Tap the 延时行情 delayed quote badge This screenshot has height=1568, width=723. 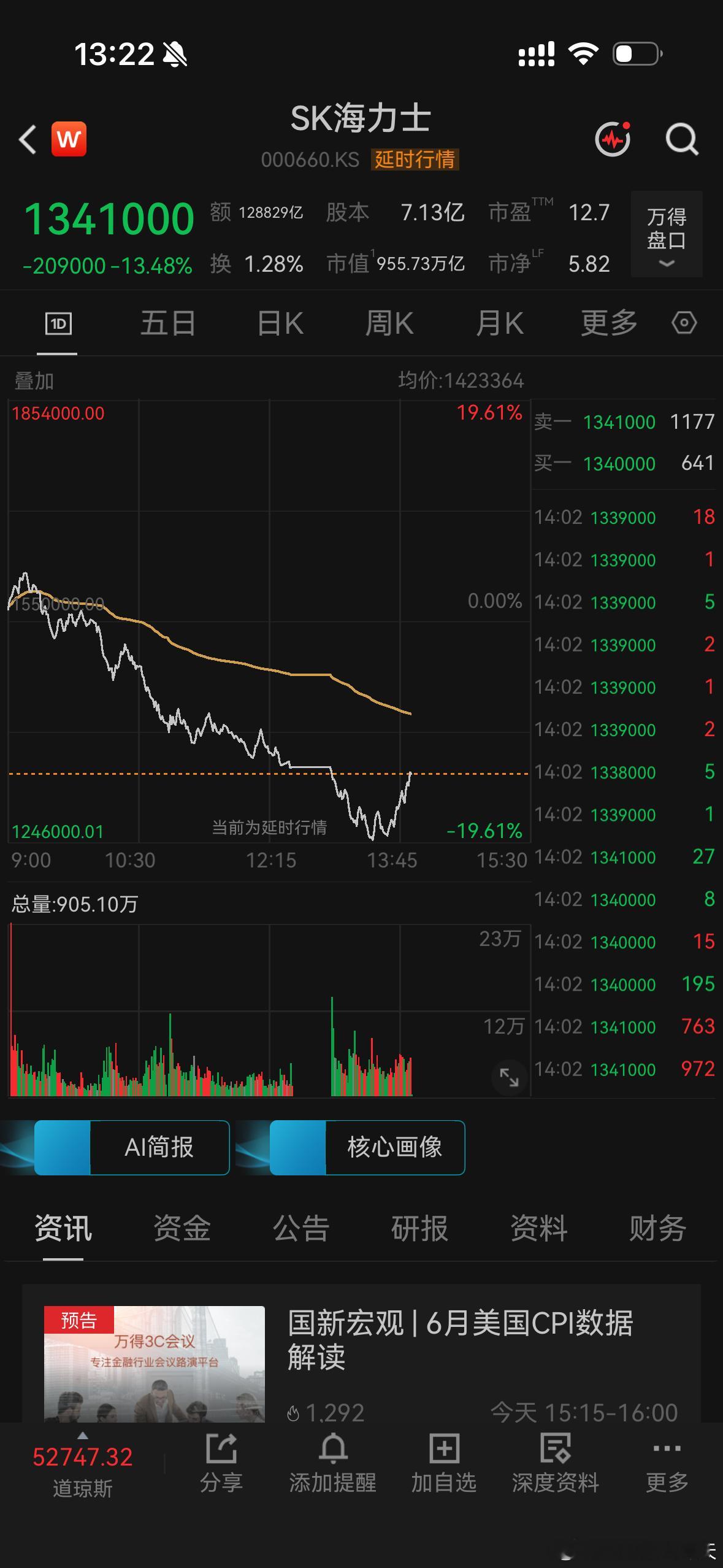(415, 159)
